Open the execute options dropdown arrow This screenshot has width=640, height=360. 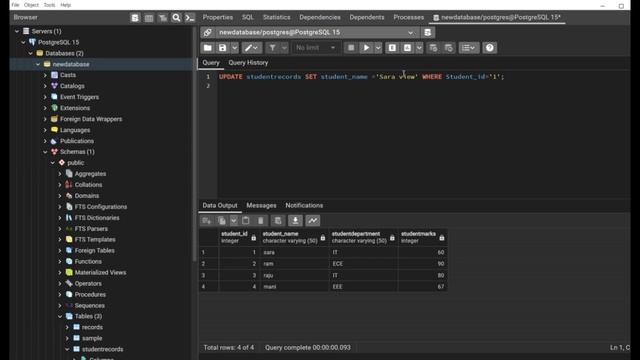[x=378, y=48]
